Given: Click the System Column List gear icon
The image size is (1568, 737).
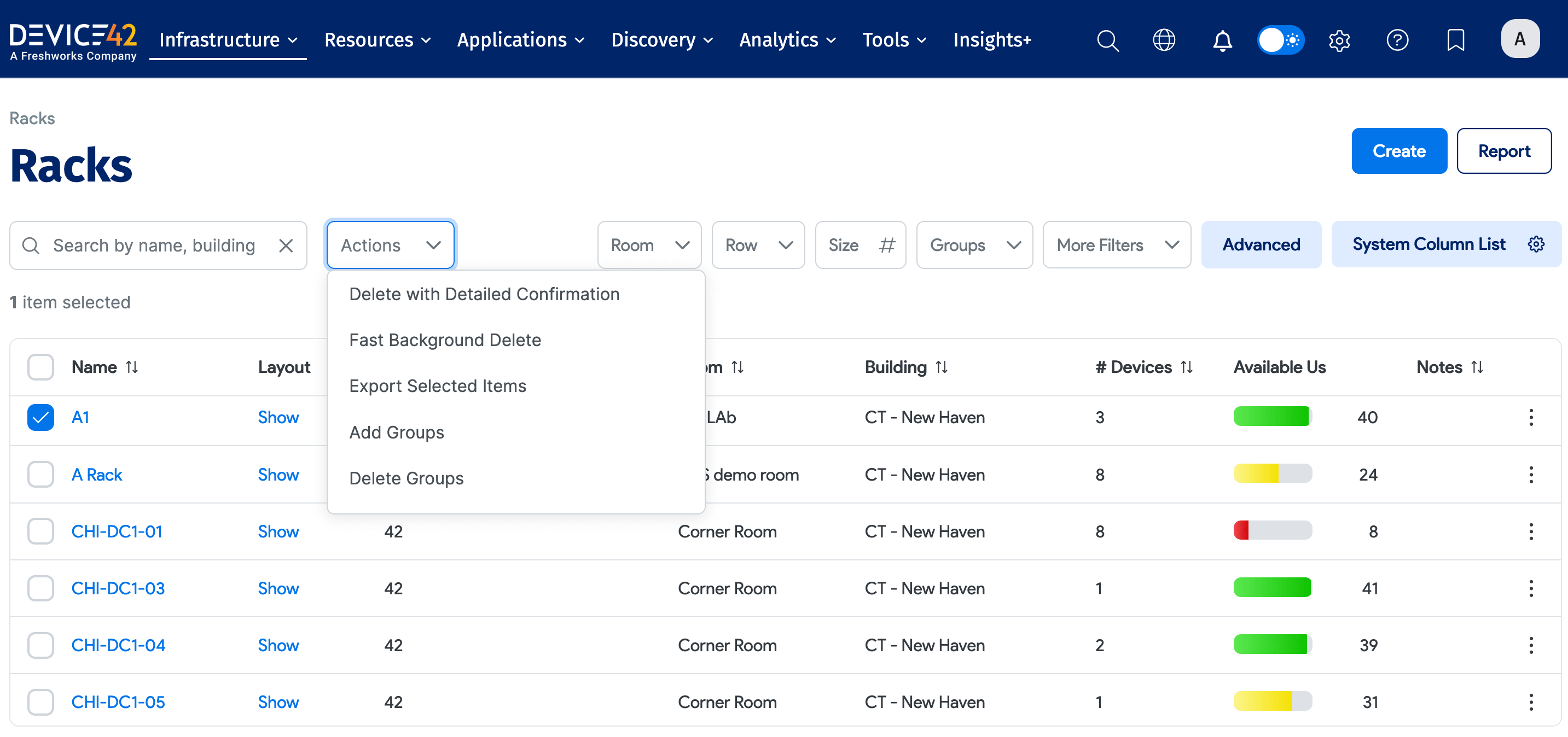Looking at the screenshot, I should pos(1537,244).
